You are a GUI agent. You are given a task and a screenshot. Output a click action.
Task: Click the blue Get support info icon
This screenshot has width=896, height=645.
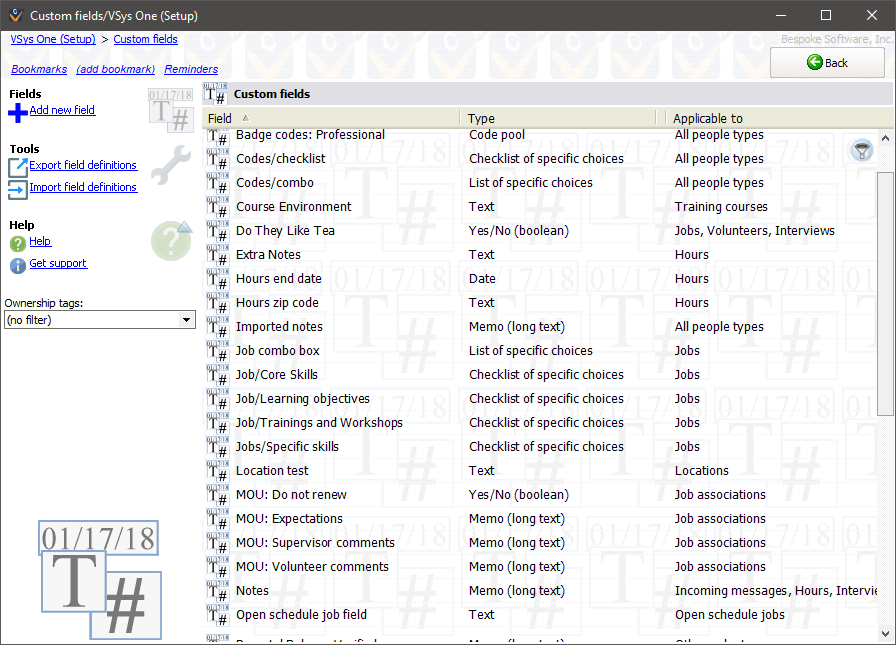[x=17, y=265]
